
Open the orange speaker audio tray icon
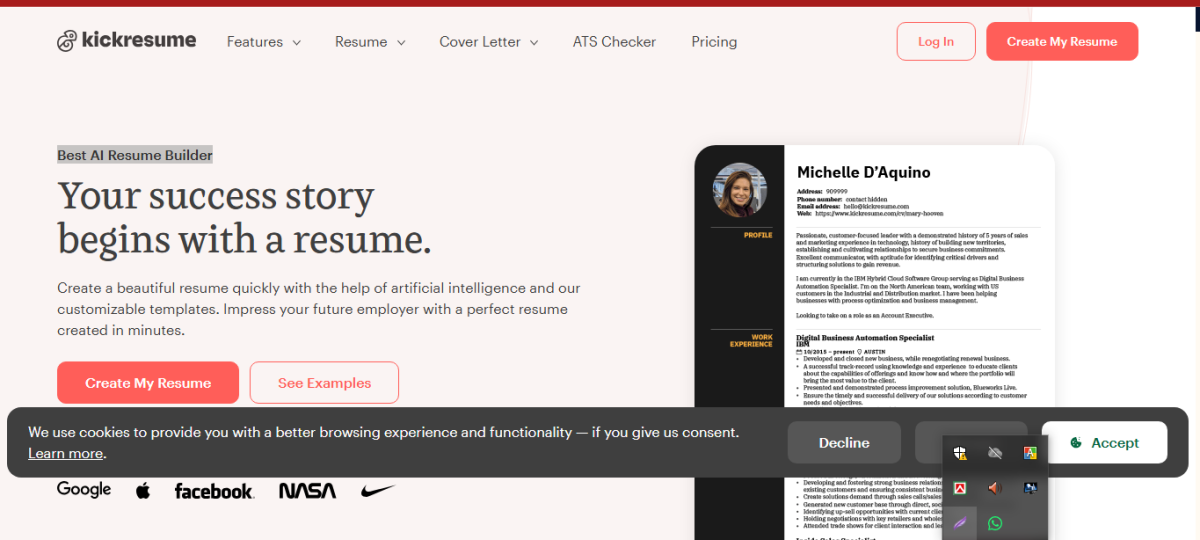pos(994,488)
